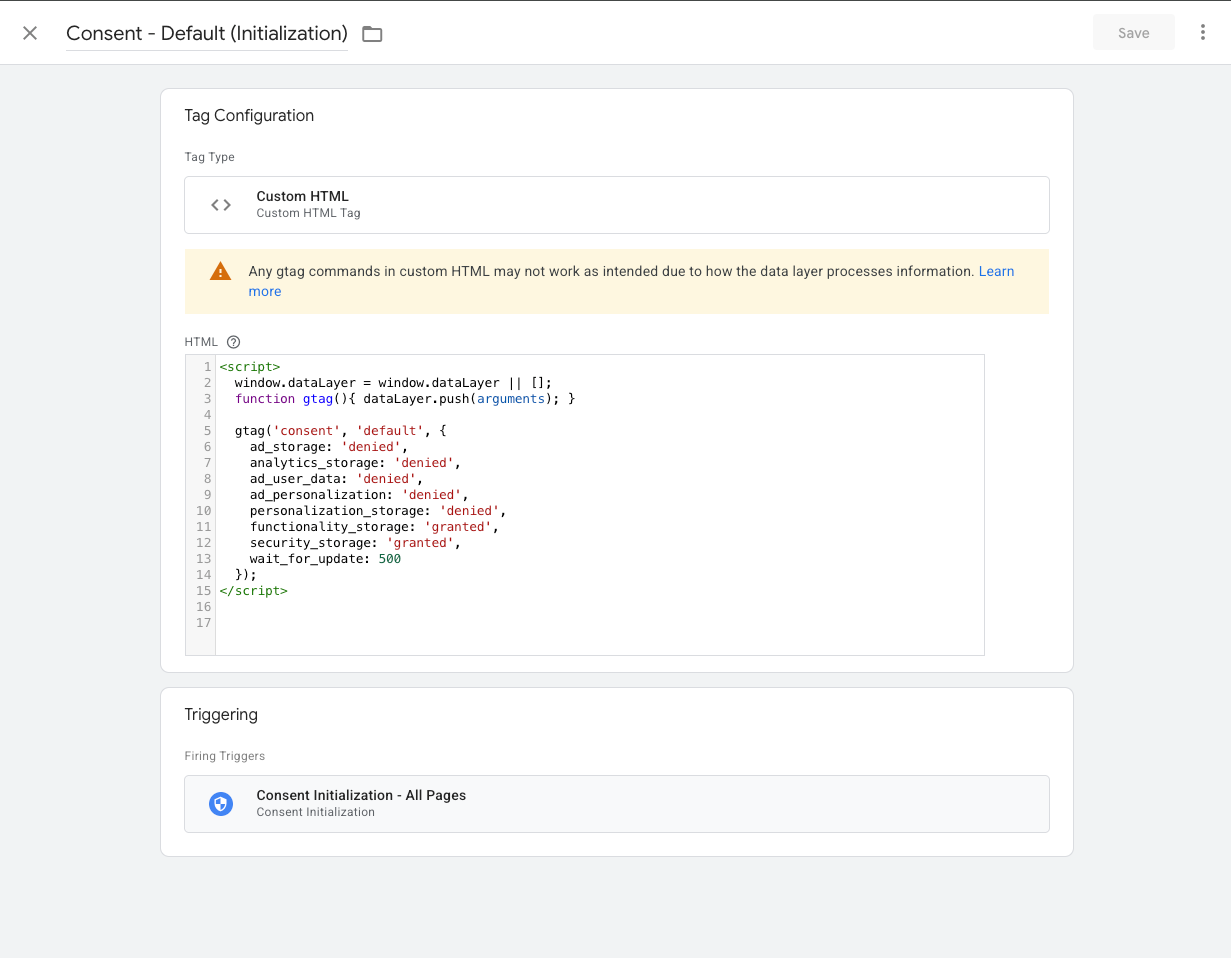
Task: Click the function gtag() definition line
Action: (405, 399)
